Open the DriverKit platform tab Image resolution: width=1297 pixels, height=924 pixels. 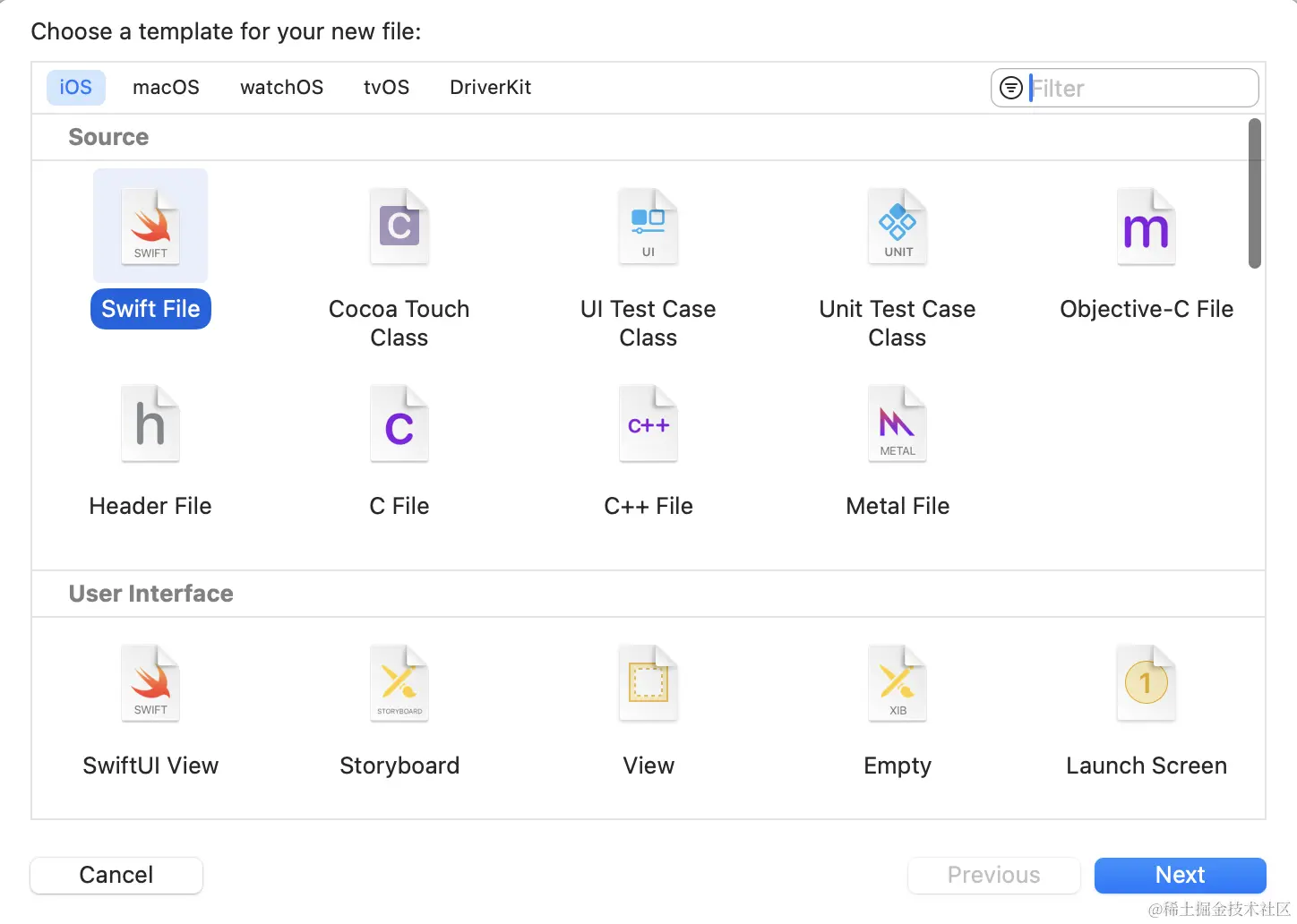(490, 88)
